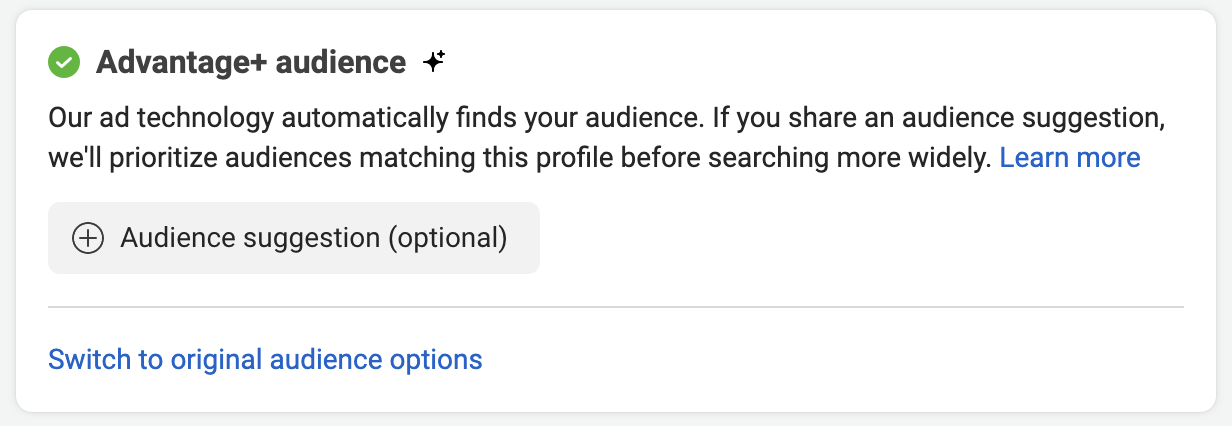Open the Learn more link
Viewport: 1232px width, 426px height.
pyautogui.click(x=1069, y=157)
